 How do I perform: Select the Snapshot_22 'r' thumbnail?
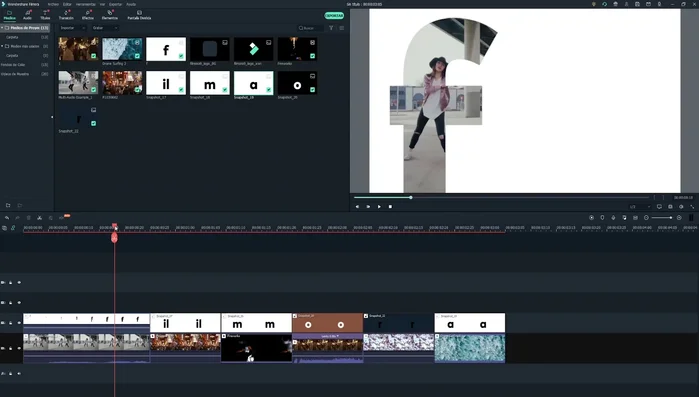[x=78, y=117]
